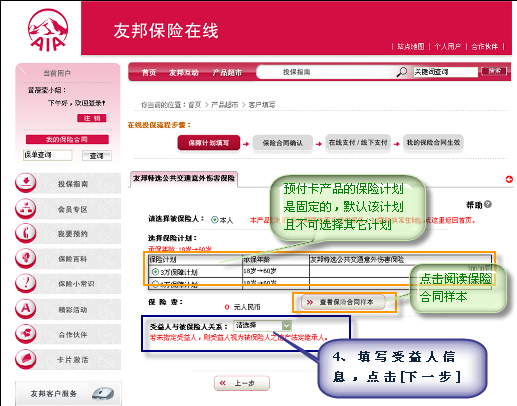Image resolution: width=517 pixels, height=406 pixels.
Task: Open 会员专区 sidebar icon
Action: (26, 208)
